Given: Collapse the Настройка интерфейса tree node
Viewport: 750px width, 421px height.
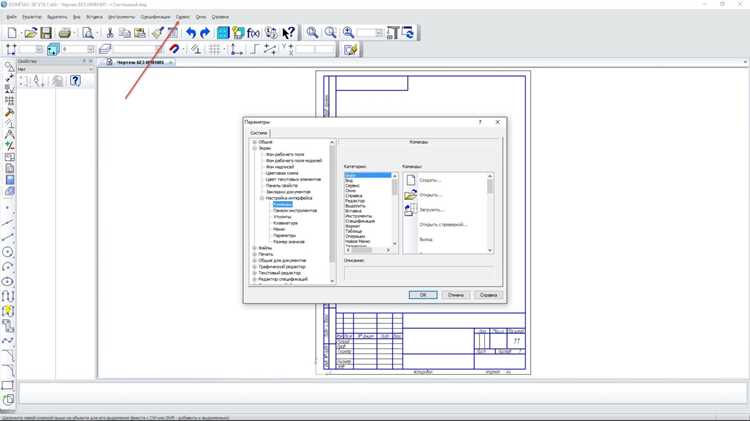Looking at the screenshot, I should (x=262, y=198).
